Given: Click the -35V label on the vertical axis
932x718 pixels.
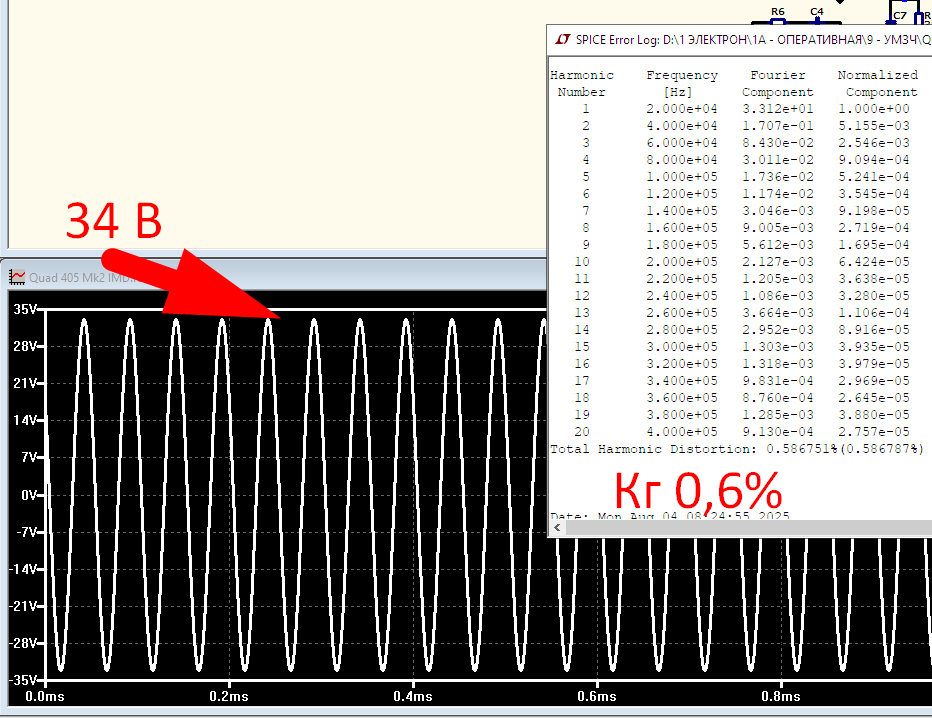Looking at the screenshot, I should [x=23, y=680].
